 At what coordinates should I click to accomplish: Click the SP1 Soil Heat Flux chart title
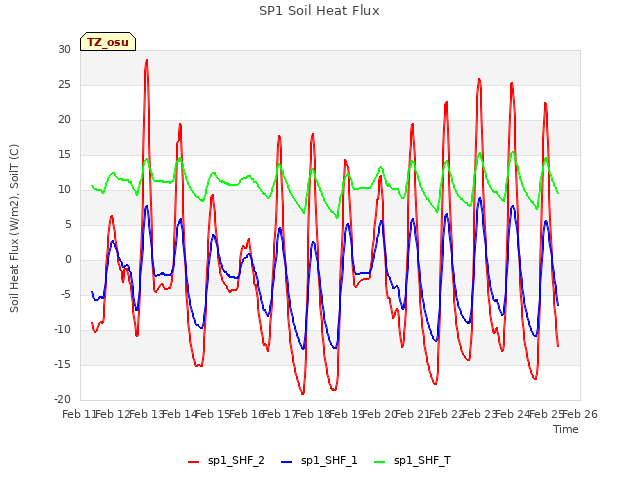pos(319,11)
